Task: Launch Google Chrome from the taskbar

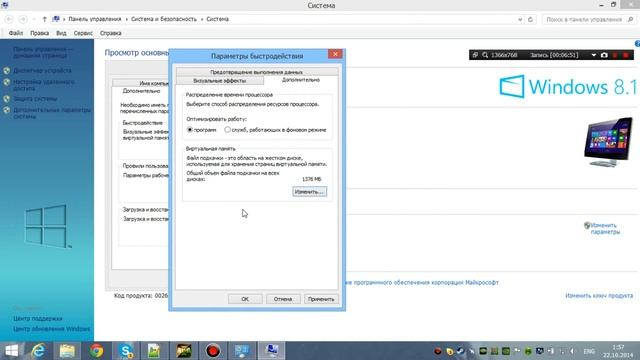Action: 96,351
